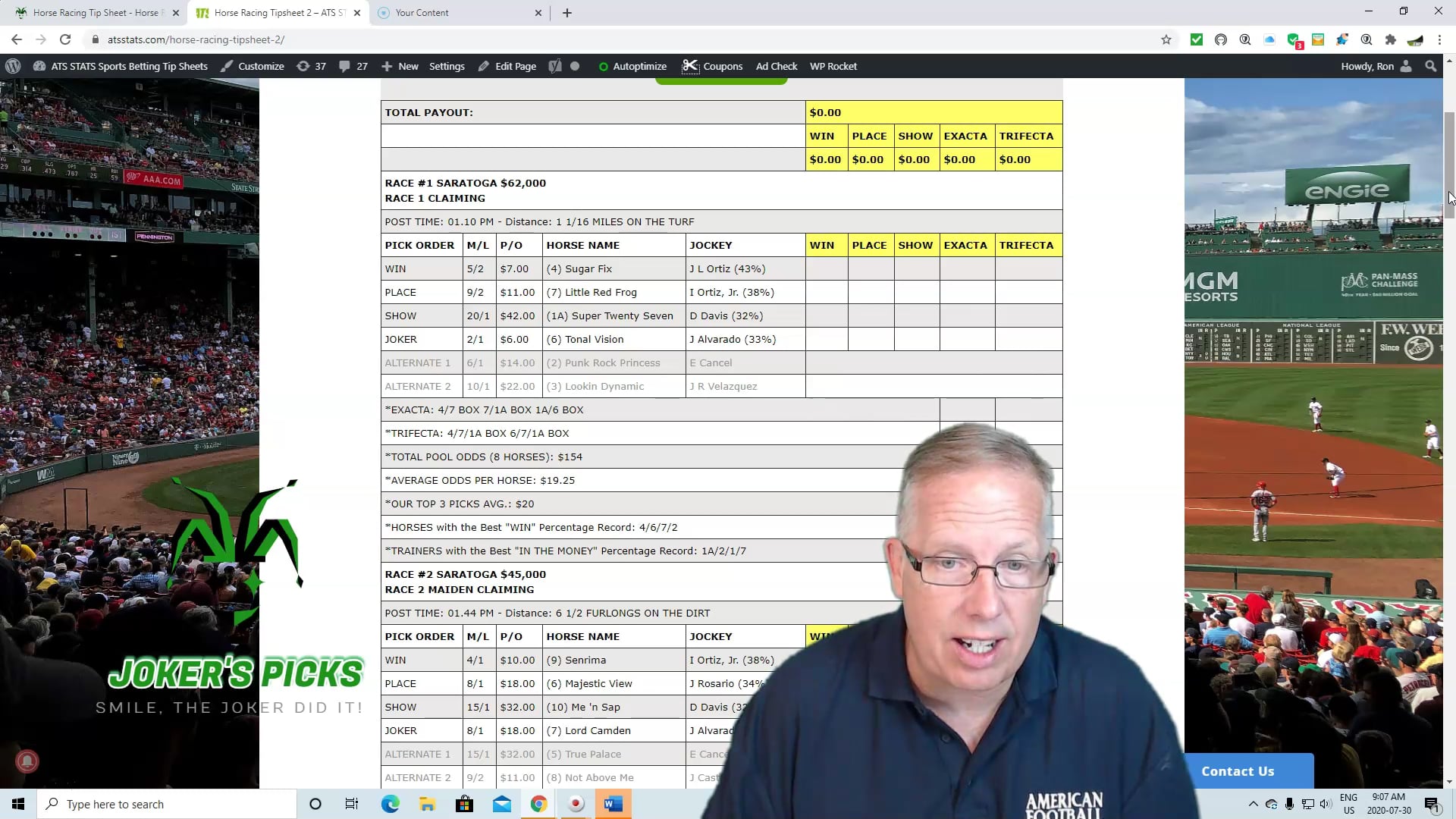The image size is (1456, 819).
Task: Click the browser forward arrow
Action: 41,39
